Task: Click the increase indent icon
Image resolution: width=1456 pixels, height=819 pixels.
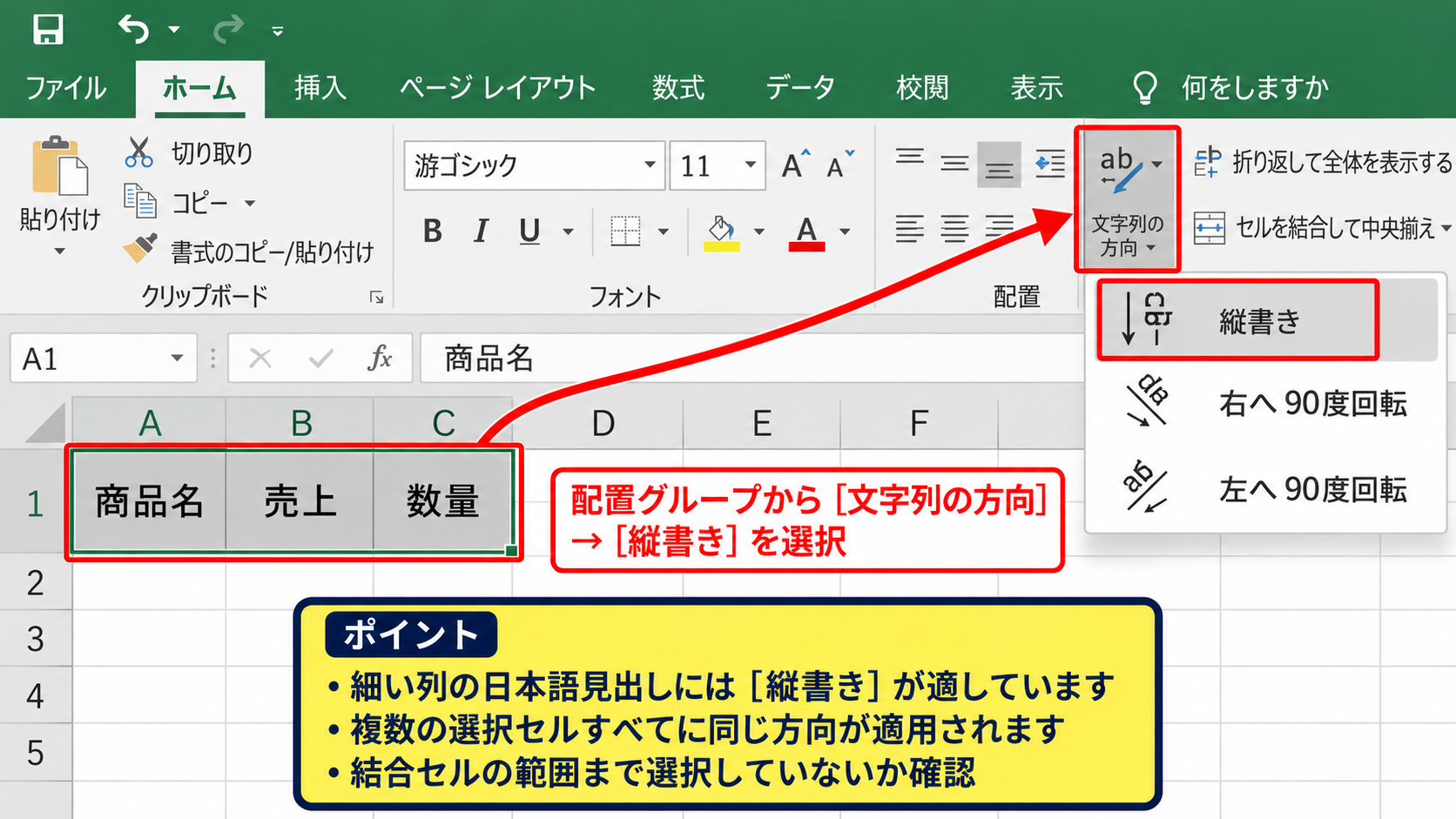Action: click(x=1049, y=164)
